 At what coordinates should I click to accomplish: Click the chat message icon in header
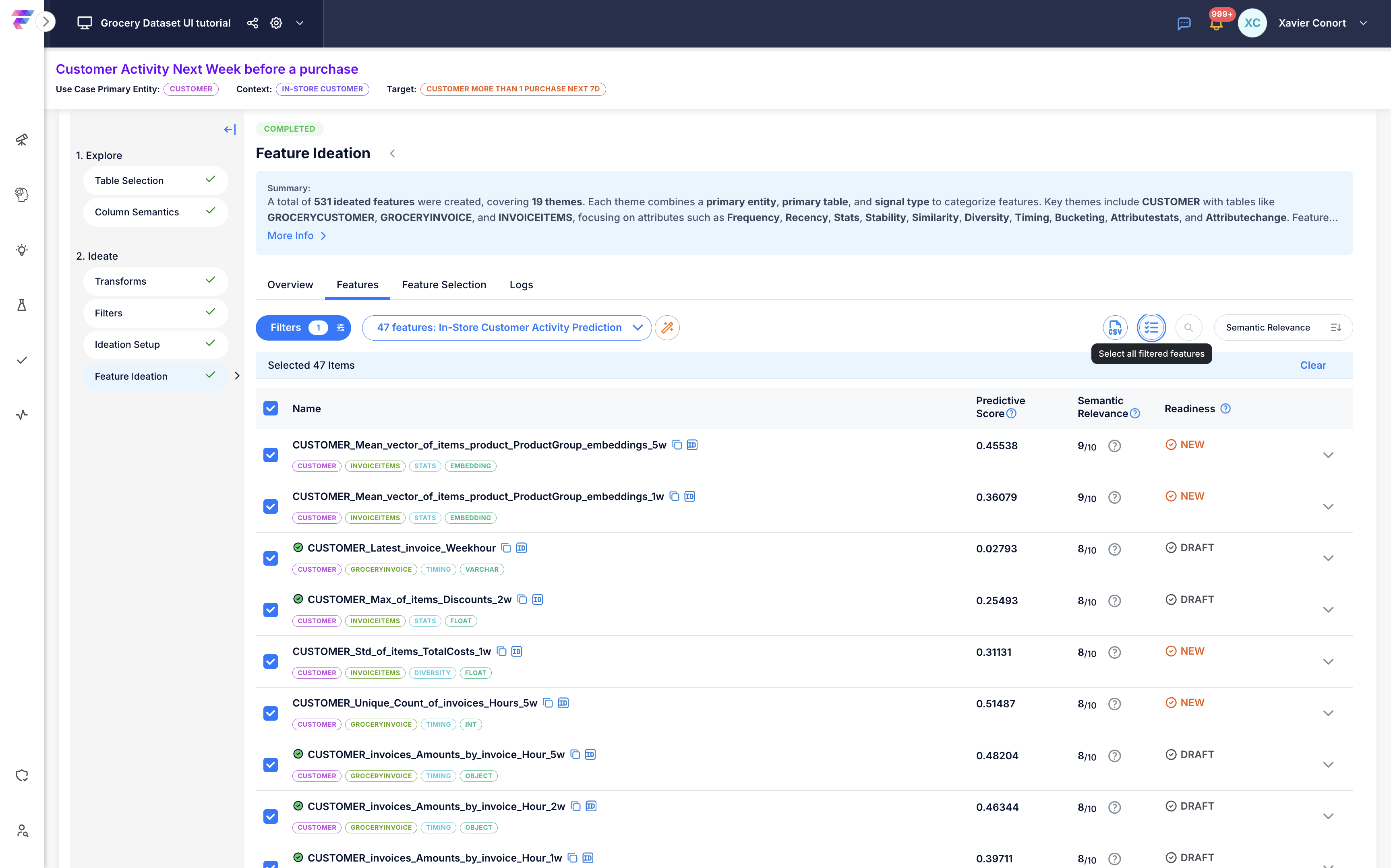coord(1184,23)
